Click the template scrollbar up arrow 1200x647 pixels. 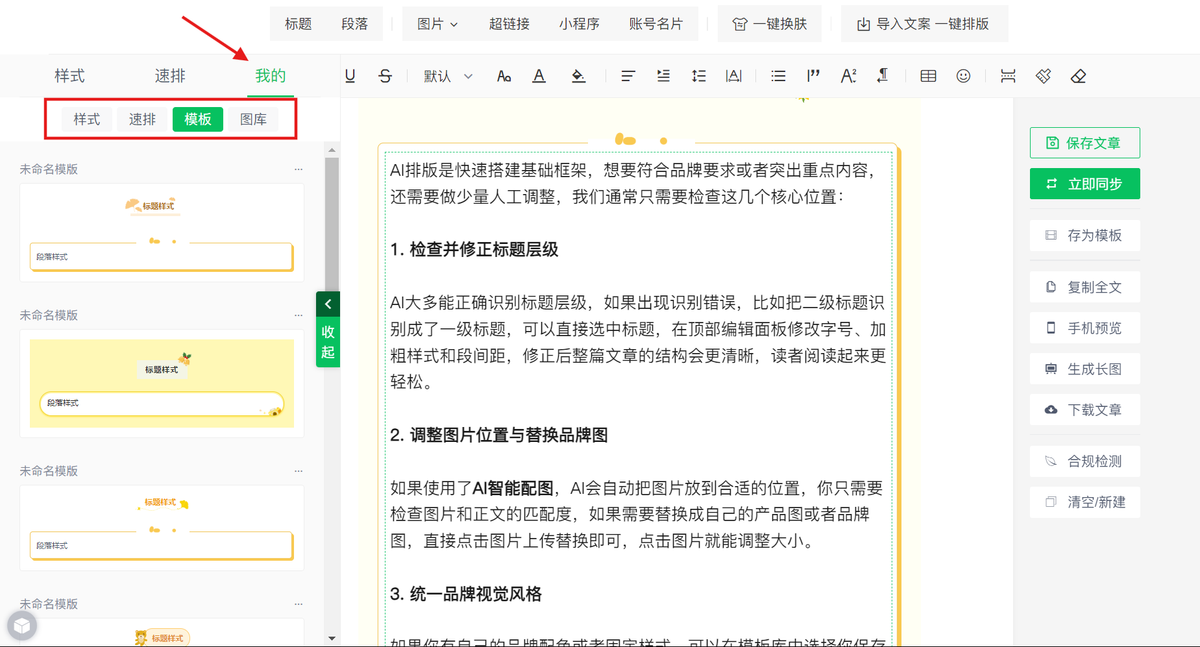pyautogui.click(x=332, y=149)
